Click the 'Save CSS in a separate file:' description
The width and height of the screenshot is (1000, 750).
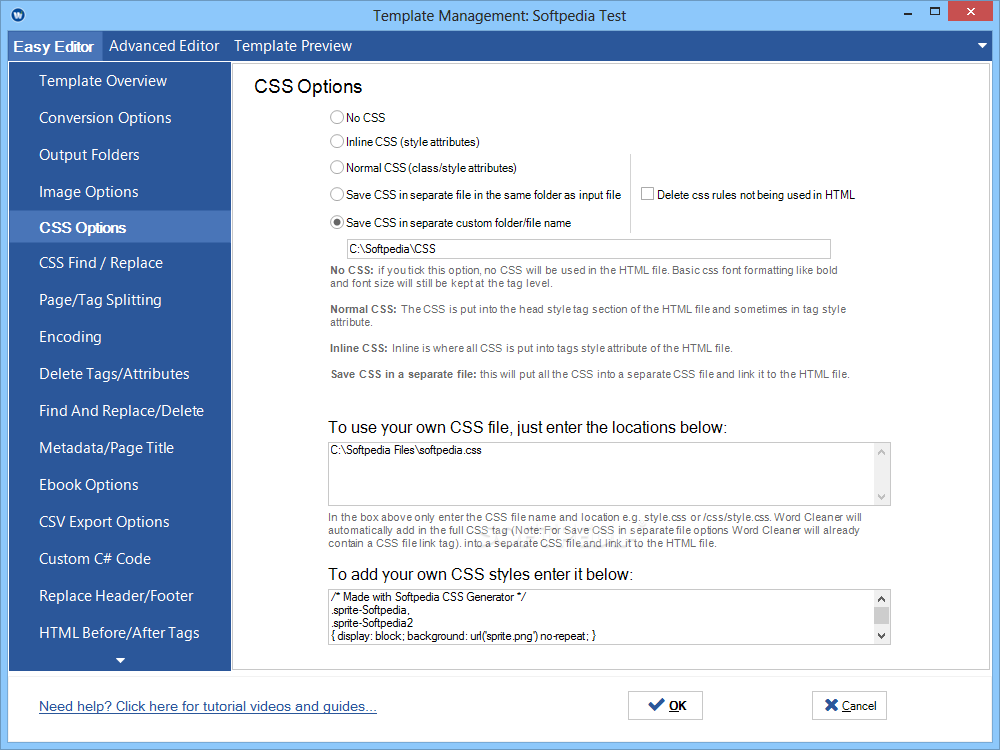click(x=590, y=374)
